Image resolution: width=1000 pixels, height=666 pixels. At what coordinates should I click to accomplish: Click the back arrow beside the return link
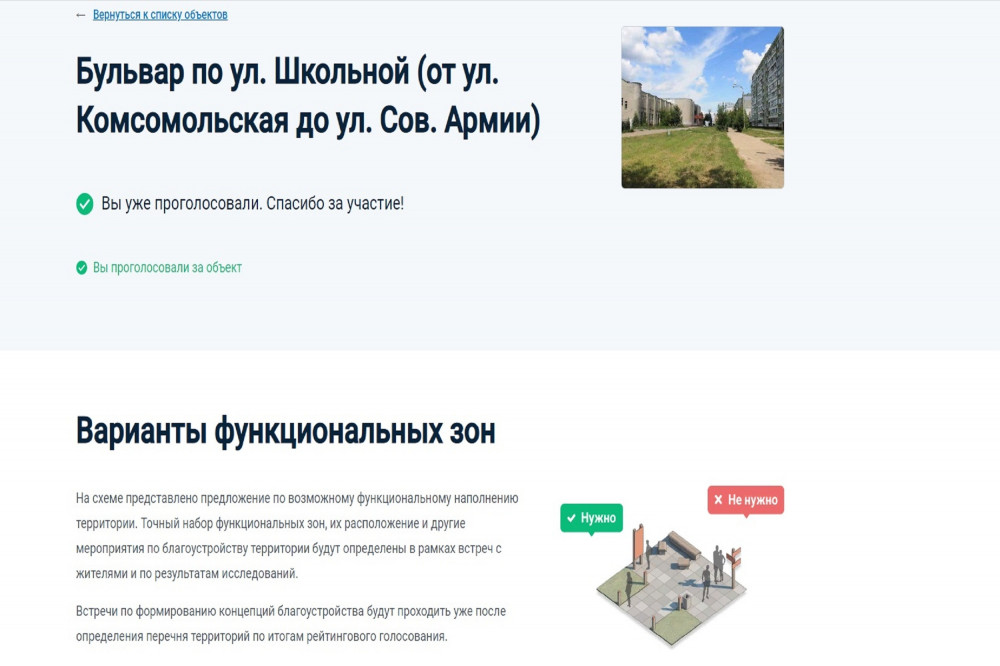80,15
